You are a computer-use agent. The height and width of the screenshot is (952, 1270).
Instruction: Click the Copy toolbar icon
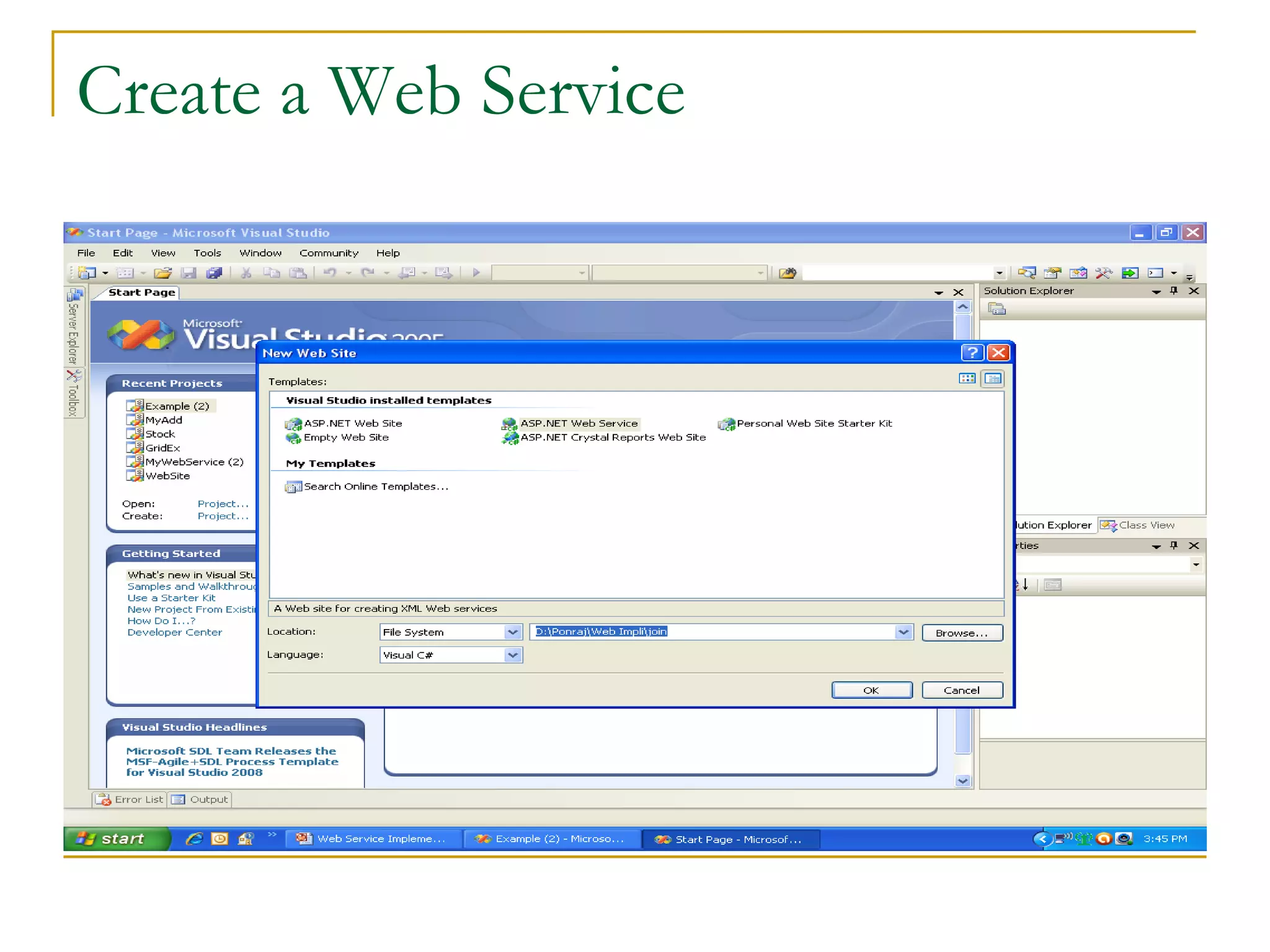point(272,273)
